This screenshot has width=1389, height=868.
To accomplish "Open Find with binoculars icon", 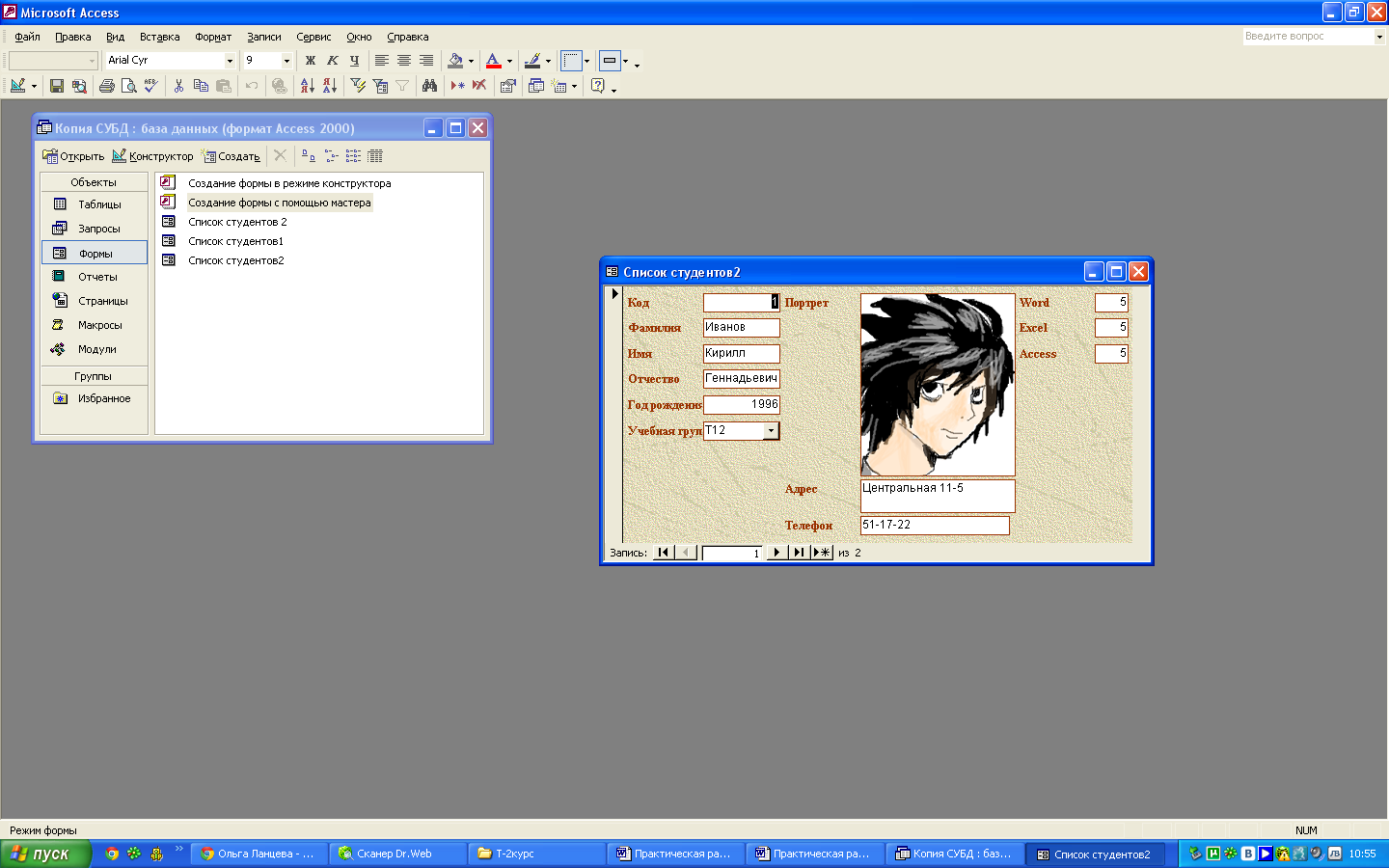I will click(430, 86).
